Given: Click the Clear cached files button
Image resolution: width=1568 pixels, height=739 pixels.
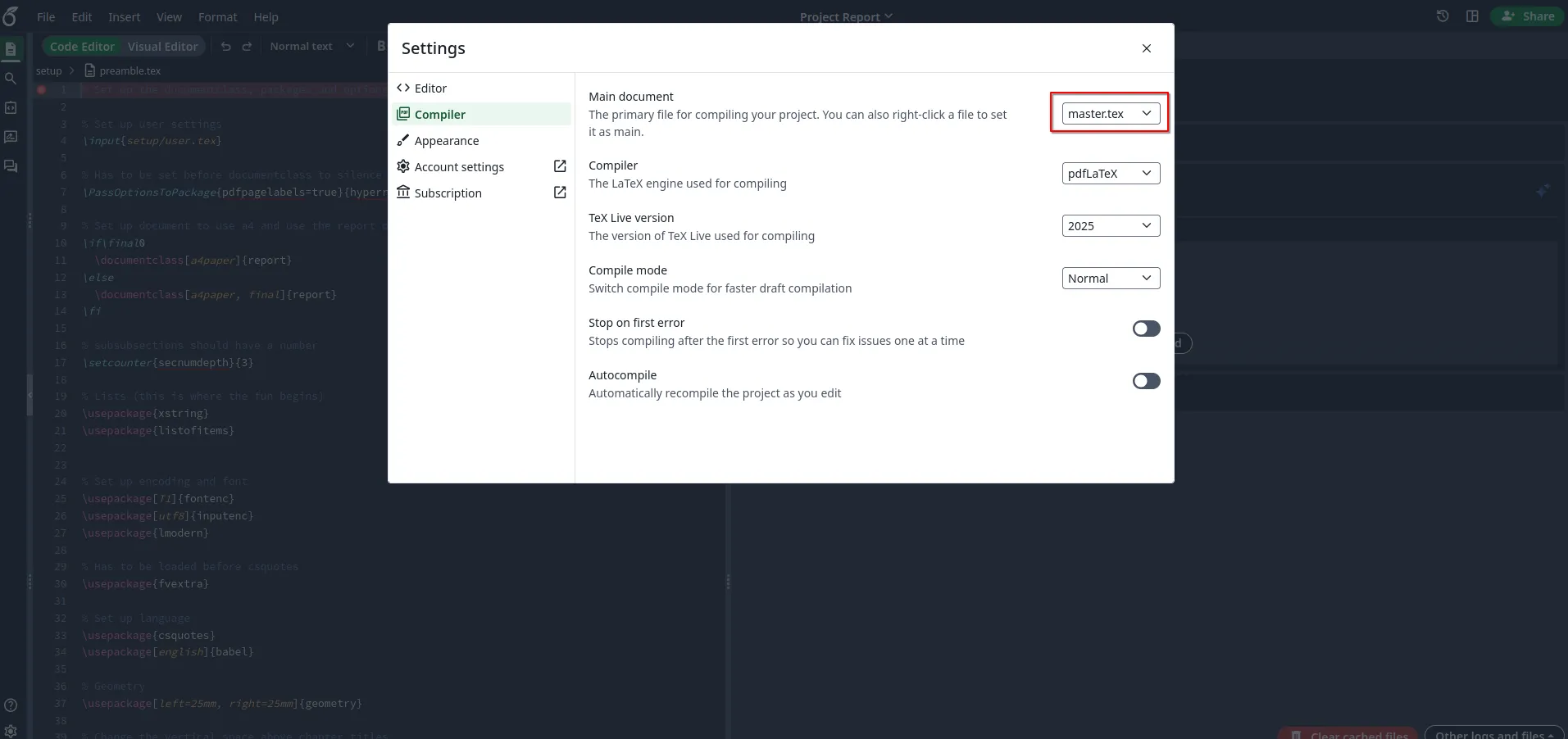Looking at the screenshot, I should [x=1348, y=733].
